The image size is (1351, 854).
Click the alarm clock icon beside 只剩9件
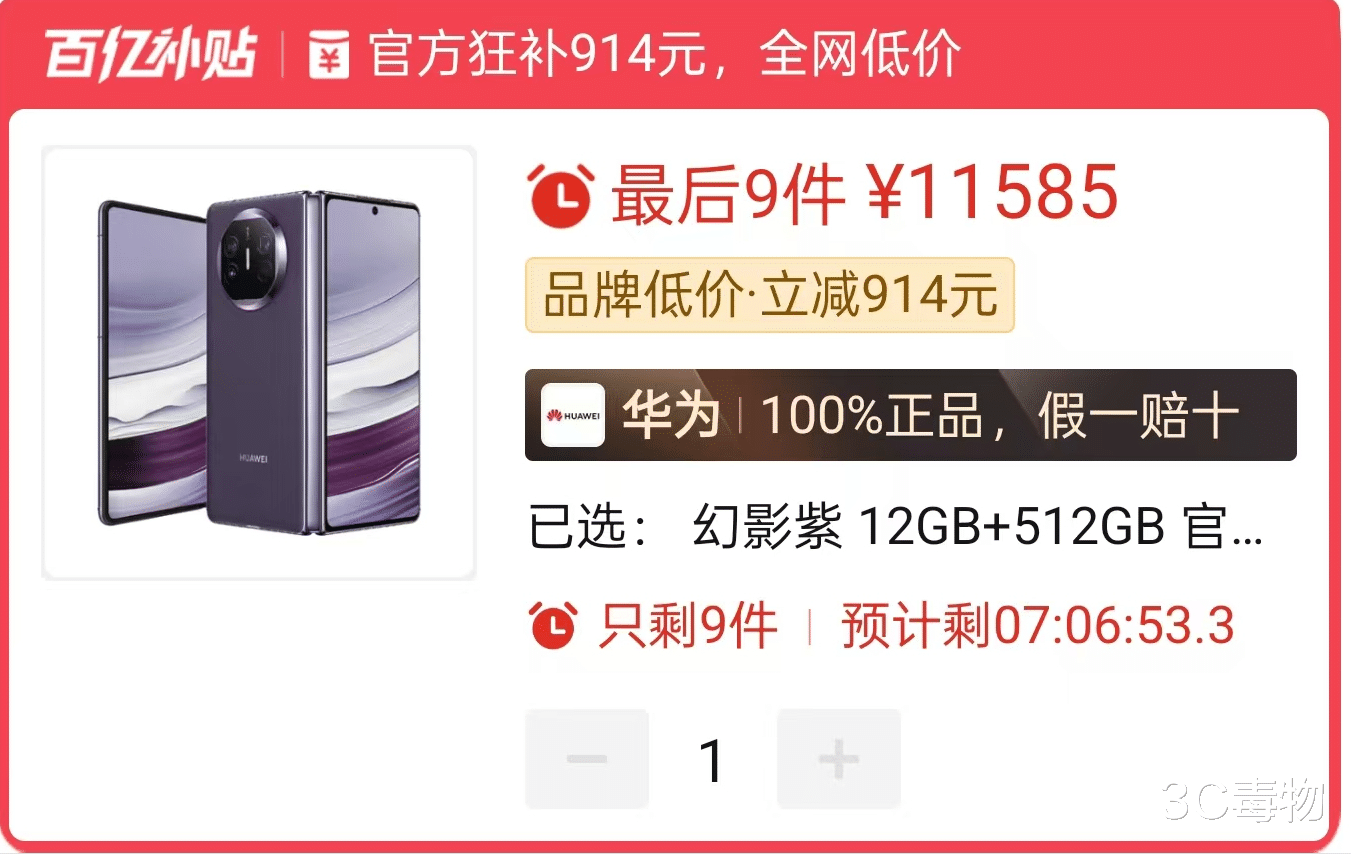point(553,625)
